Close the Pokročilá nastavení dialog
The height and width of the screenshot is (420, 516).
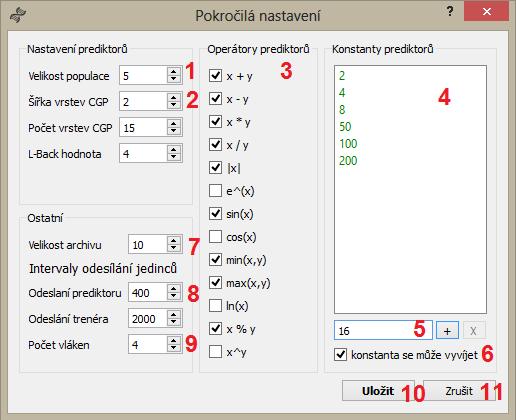point(486,12)
